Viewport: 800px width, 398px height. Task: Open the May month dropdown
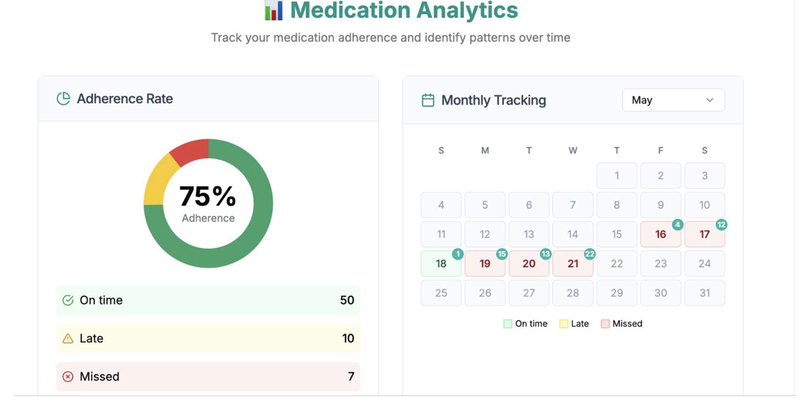point(673,100)
